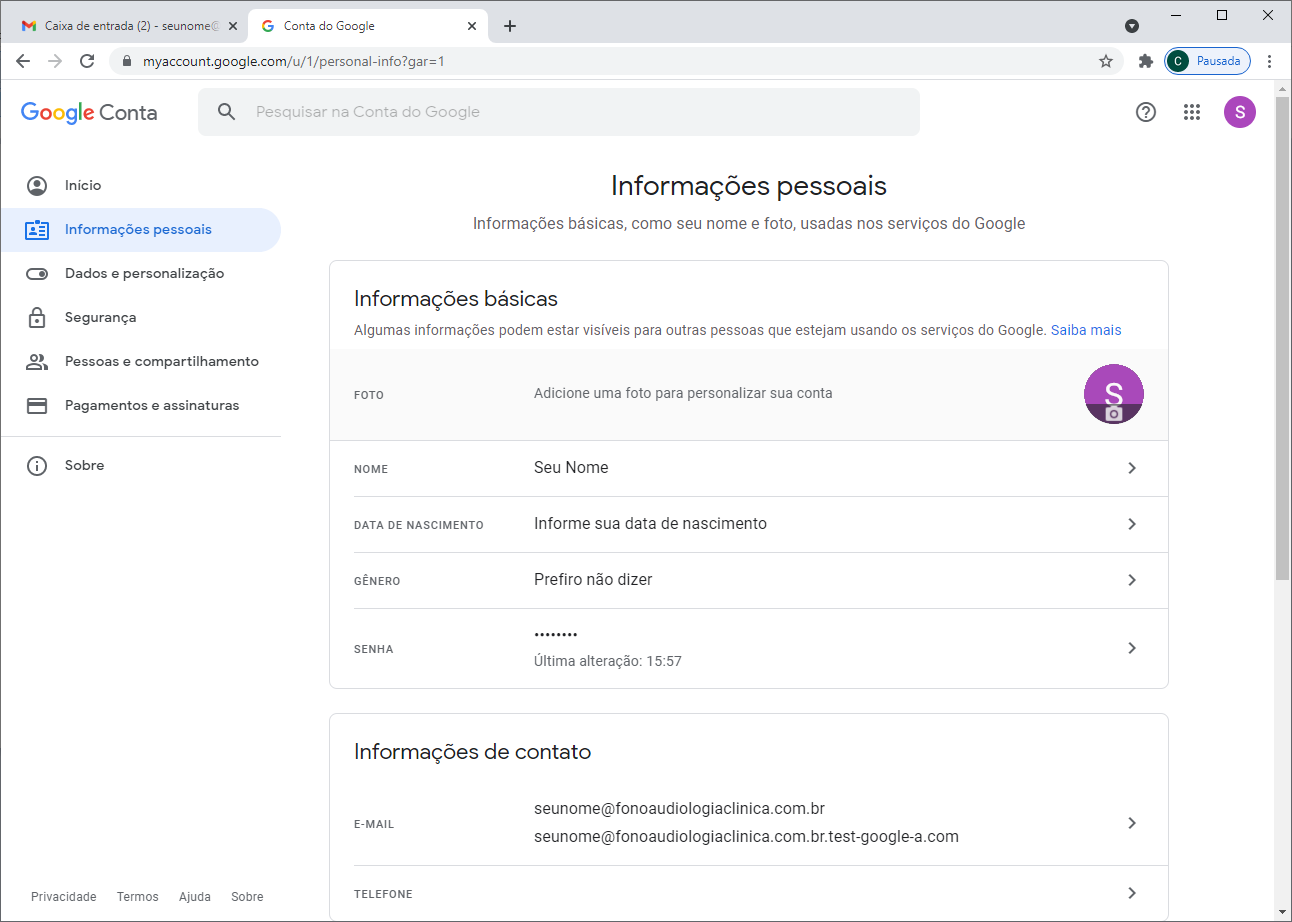This screenshot has height=922, width=1292.
Task: Click the Saiba mais link
Action: 1086,330
